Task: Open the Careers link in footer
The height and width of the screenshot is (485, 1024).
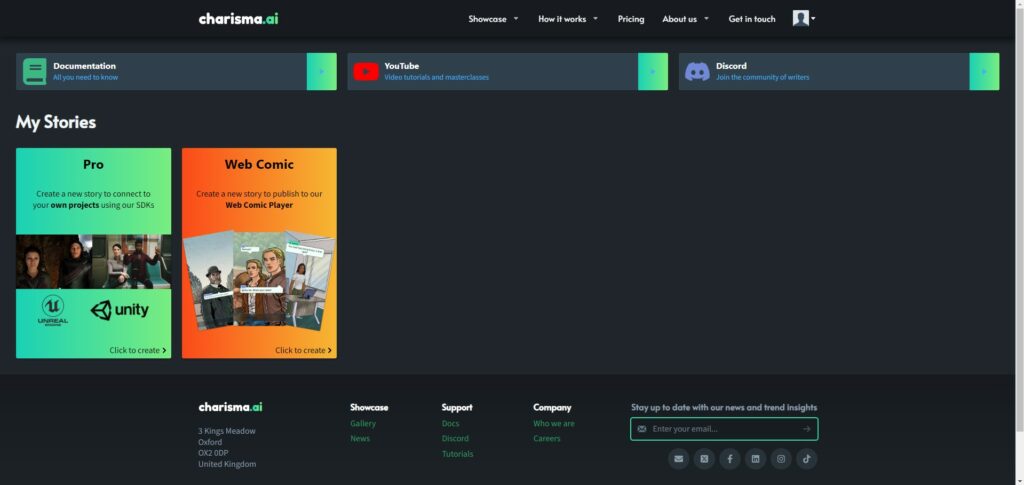Action: point(547,439)
